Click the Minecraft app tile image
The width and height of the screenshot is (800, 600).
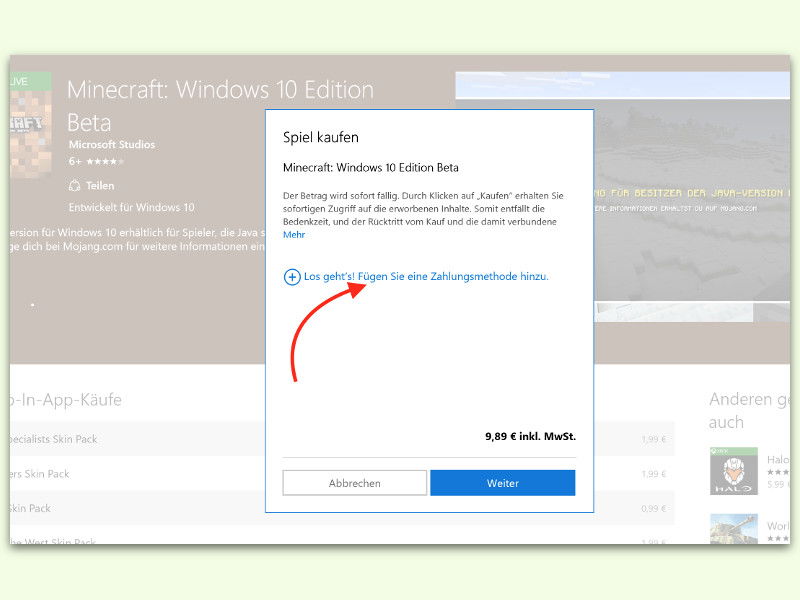point(31,125)
